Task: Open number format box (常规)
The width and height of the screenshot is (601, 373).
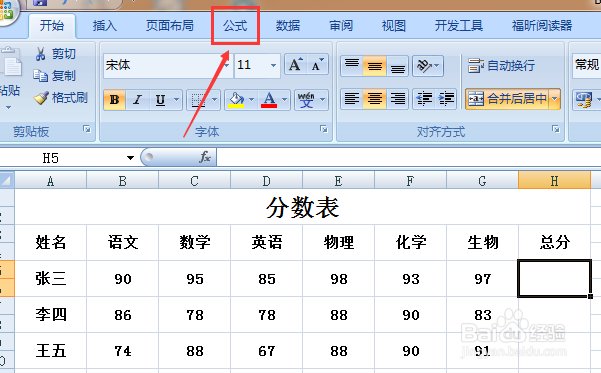Action: (586, 66)
